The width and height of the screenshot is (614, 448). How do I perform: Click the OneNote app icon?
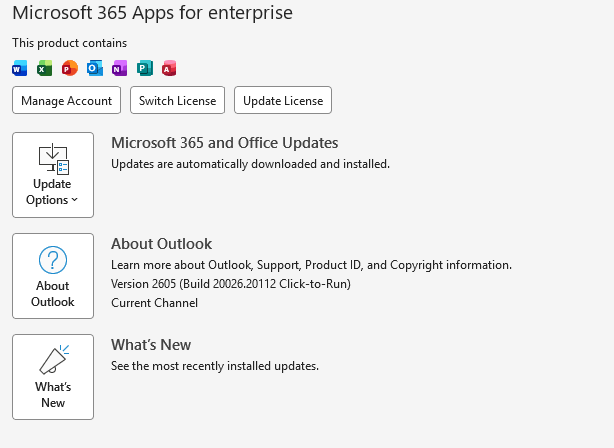point(120,68)
